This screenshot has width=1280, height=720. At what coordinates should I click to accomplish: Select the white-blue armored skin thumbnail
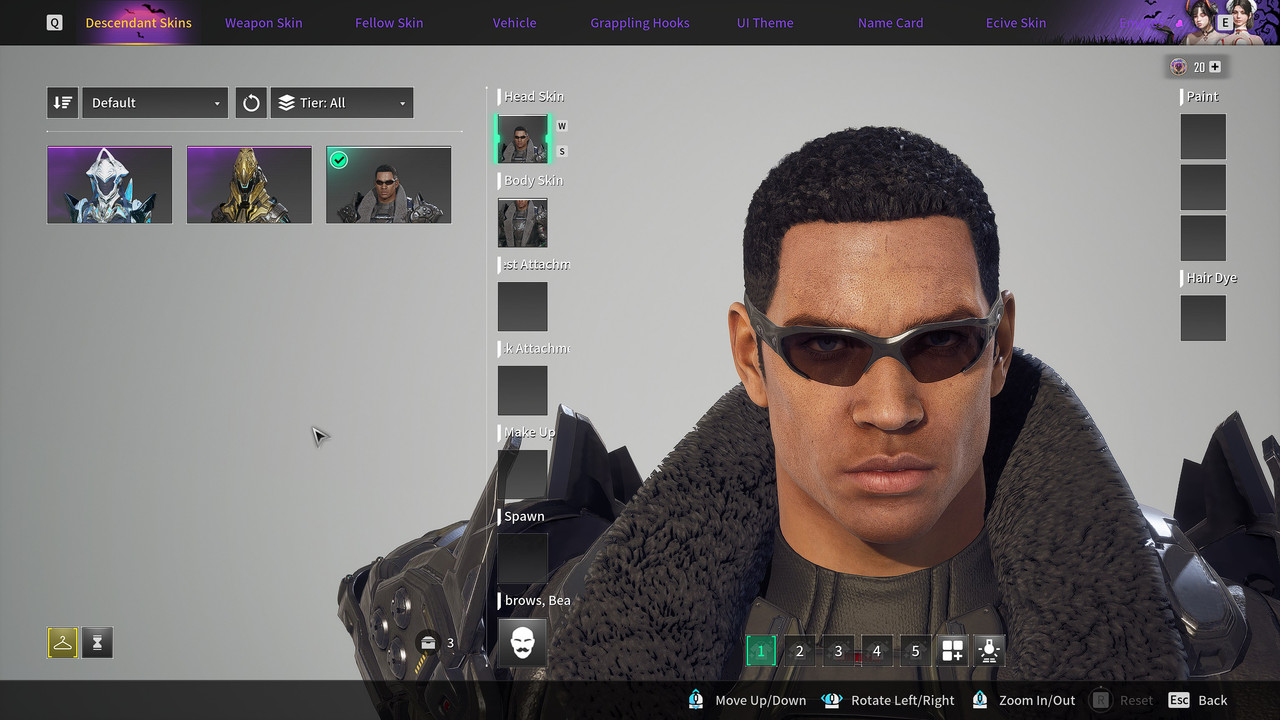pyautogui.click(x=109, y=185)
